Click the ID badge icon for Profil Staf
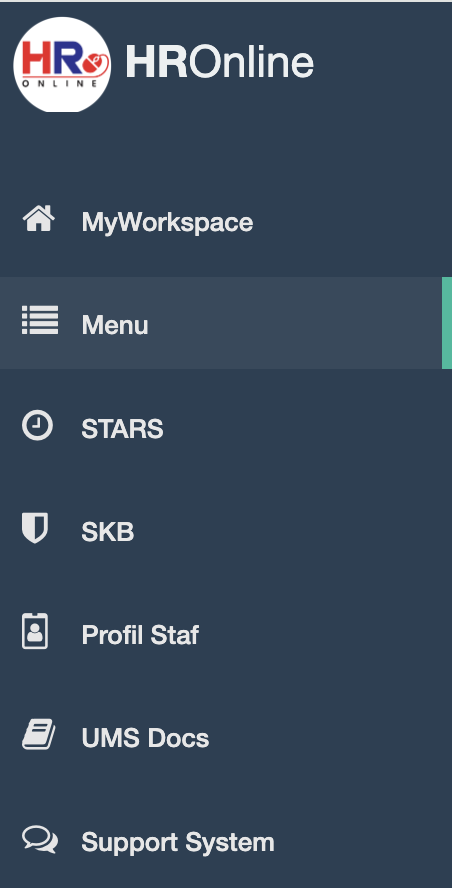Screen dimensions: 452x888 pyautogui.click(x=35, y=630)
